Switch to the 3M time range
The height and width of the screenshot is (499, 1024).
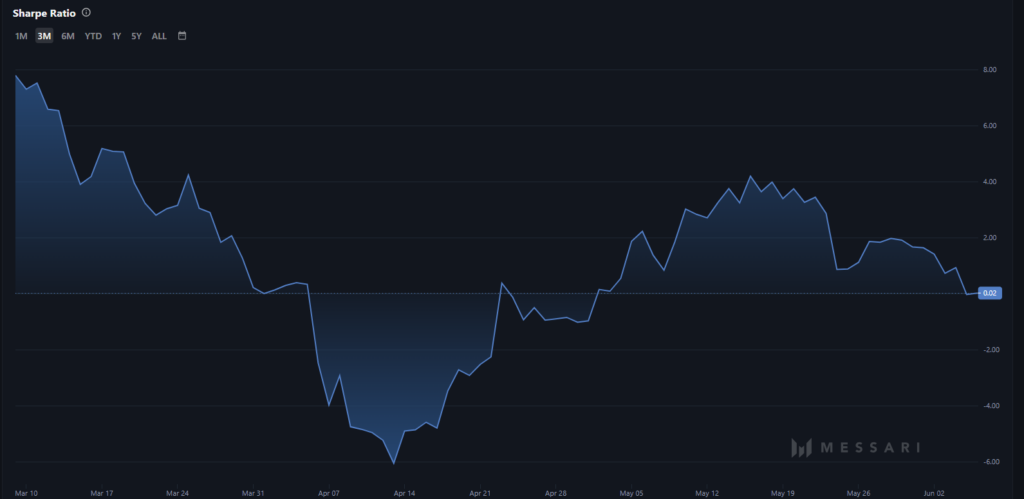pyautogui.click(x=44, y=37)
